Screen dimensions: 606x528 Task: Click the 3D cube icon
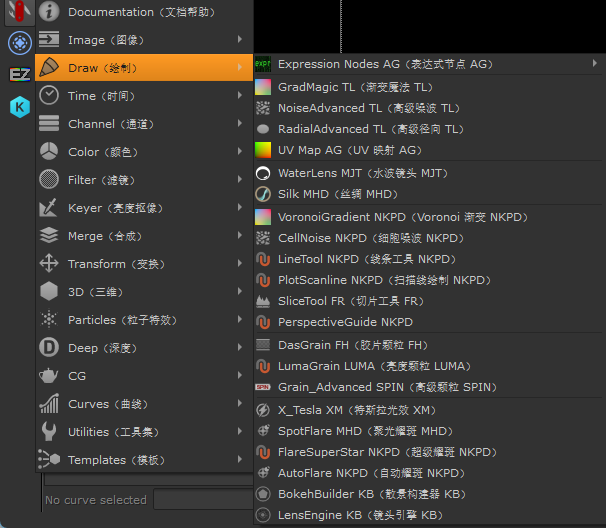pyautogui.click(x=49, y=291)
